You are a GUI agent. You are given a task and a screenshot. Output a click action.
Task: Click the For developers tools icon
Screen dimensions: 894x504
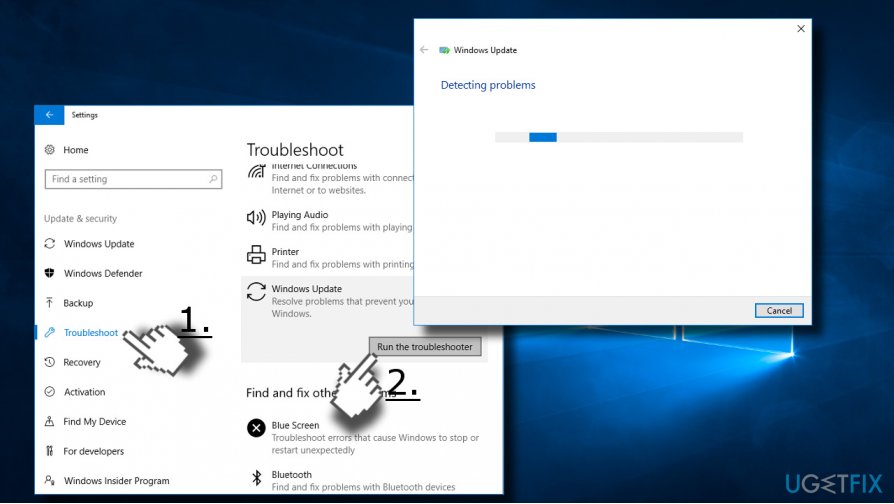point(50,451)
